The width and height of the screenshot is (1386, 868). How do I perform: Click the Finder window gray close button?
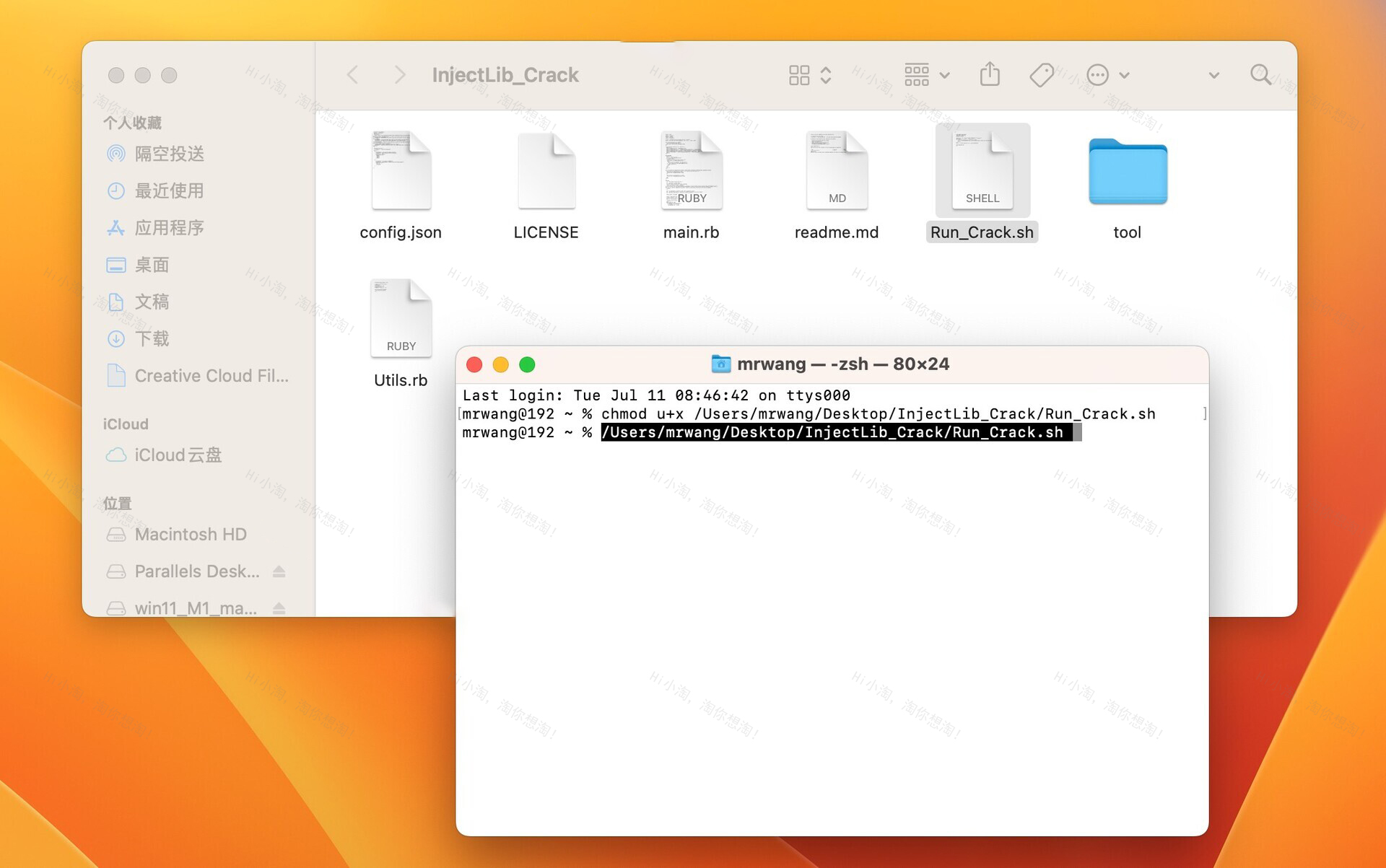pos(116,75)
